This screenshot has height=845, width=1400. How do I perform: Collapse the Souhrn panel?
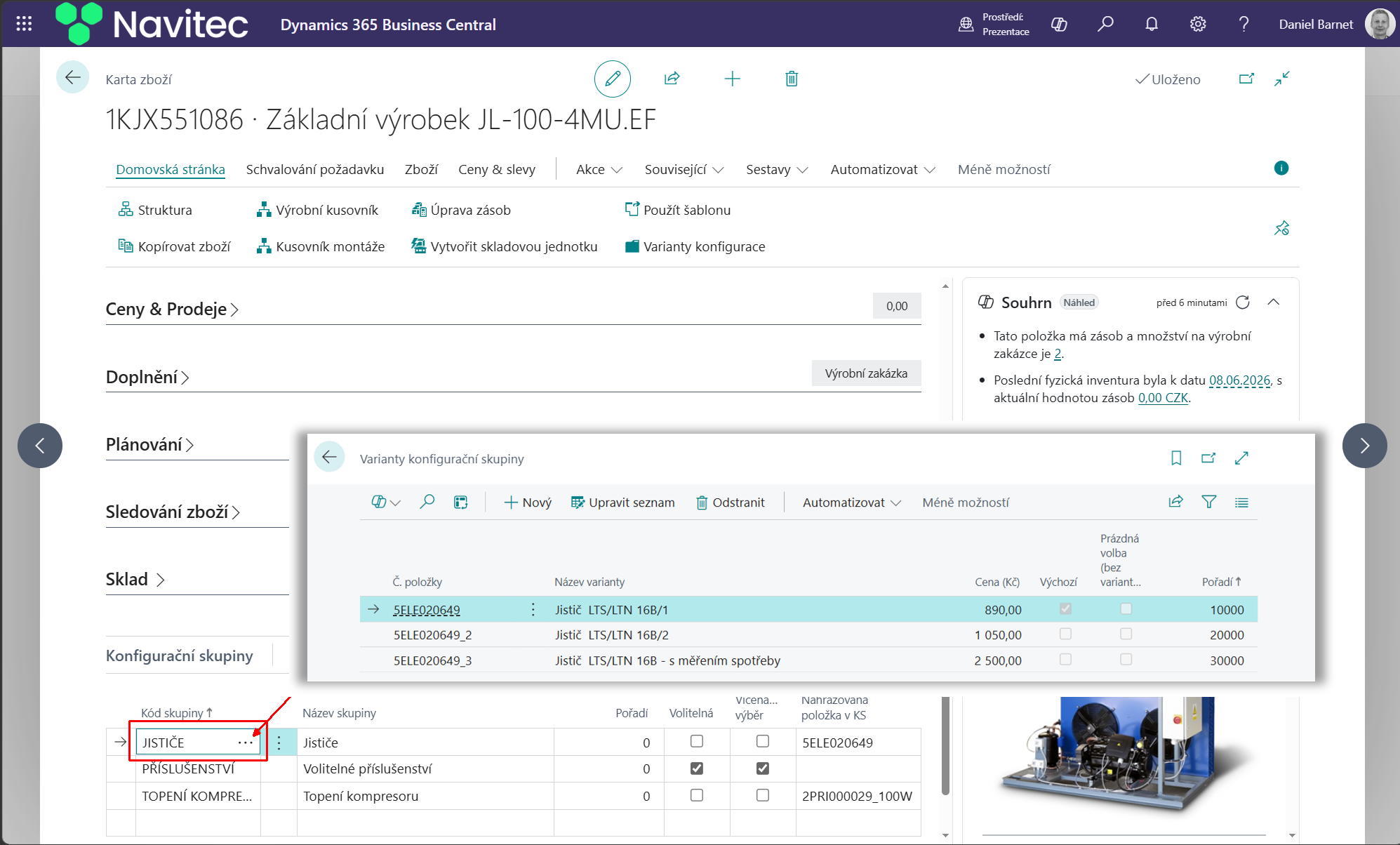[1274, 302]
